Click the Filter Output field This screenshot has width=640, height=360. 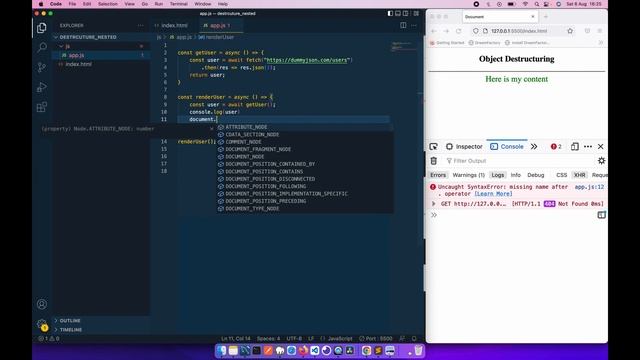point(519,161)
